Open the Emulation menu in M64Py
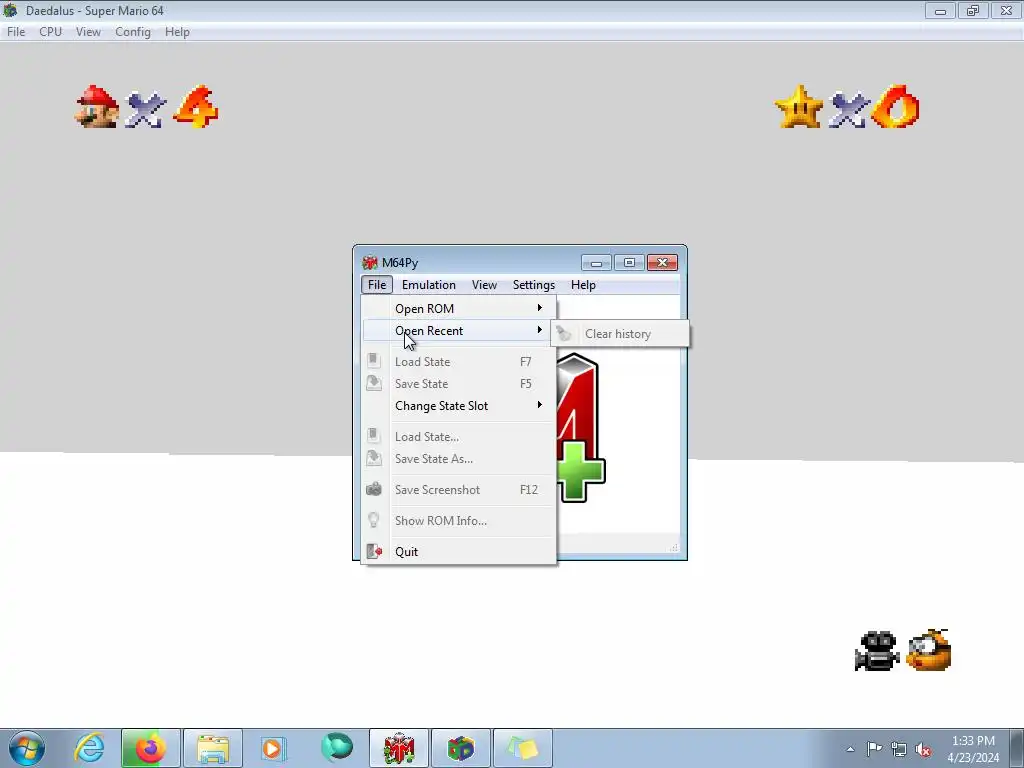 (x=428, y=285)
